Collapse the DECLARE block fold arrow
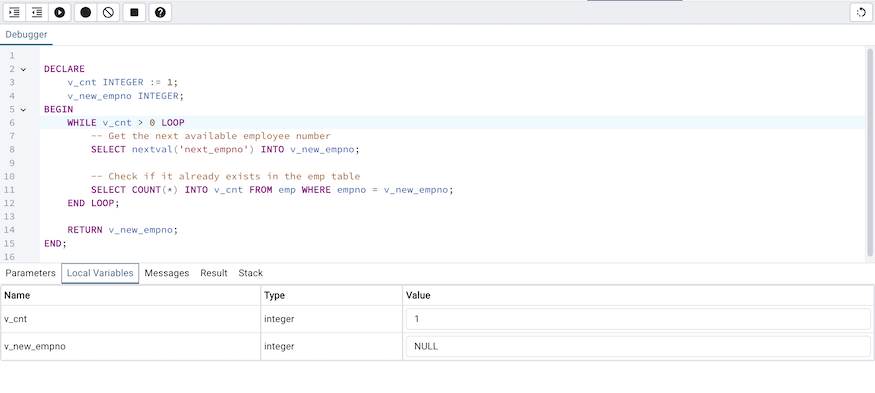 [23, 69]
